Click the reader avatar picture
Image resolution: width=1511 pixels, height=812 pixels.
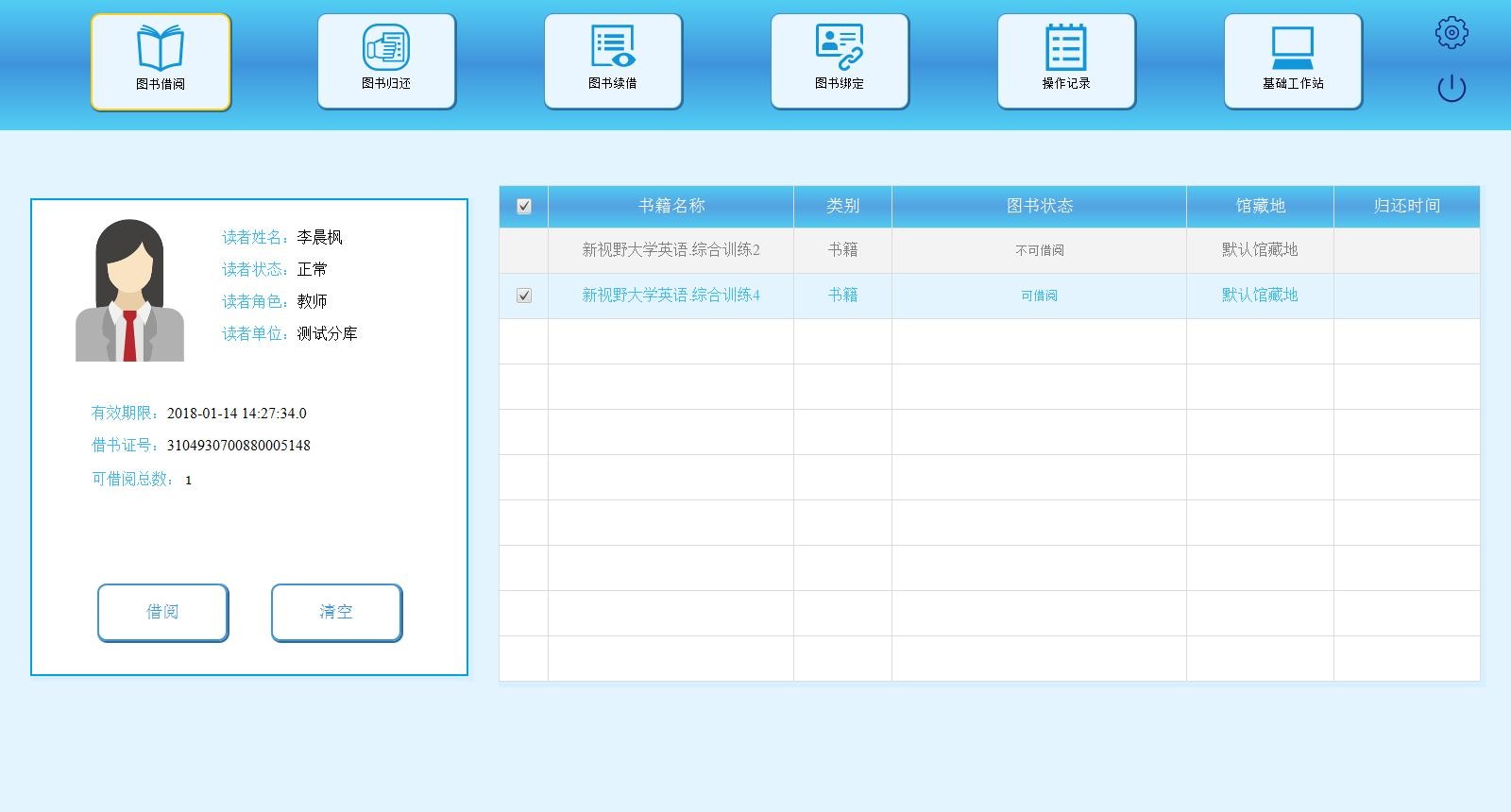[129, 291]
